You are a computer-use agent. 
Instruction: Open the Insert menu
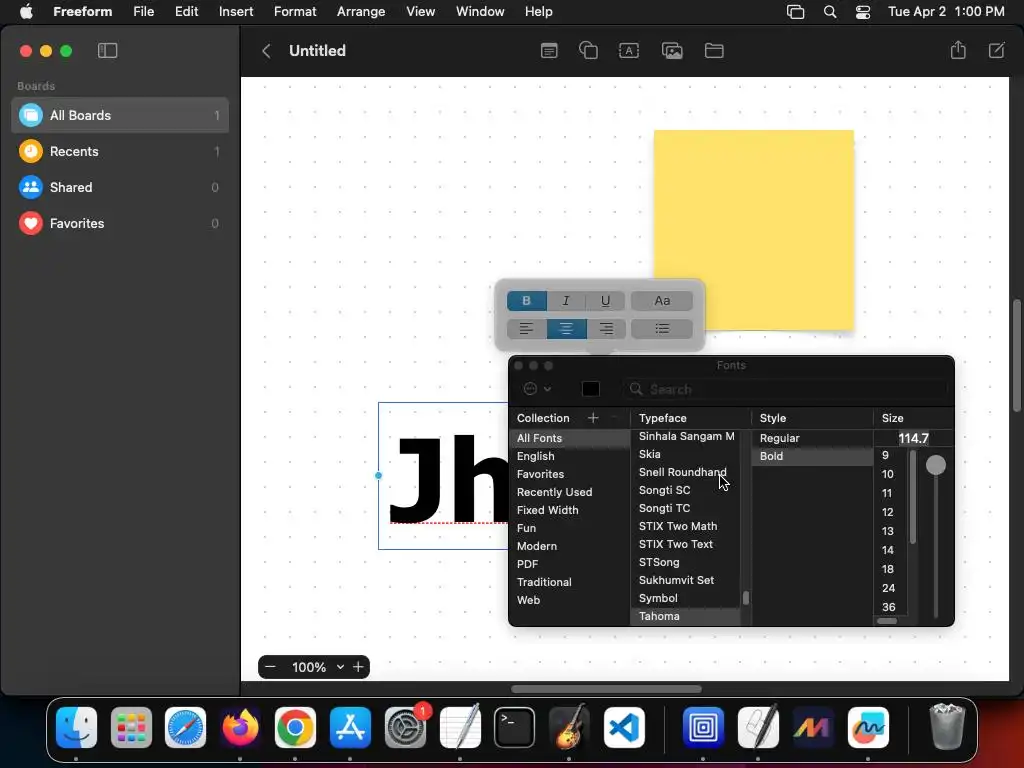(x=236, y=12)
